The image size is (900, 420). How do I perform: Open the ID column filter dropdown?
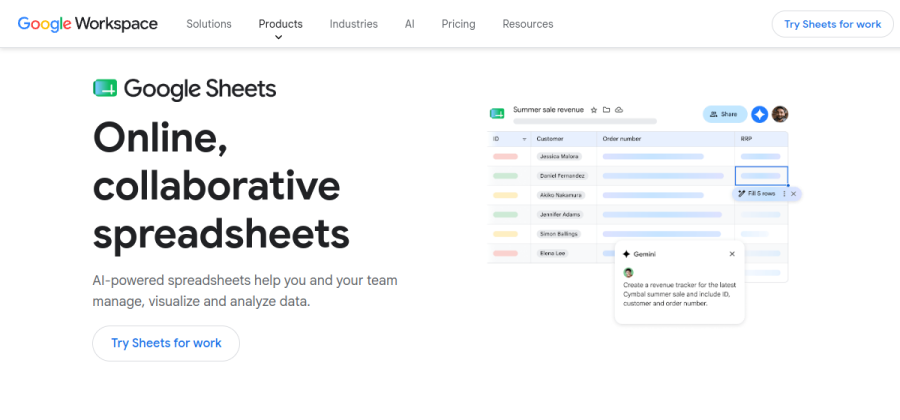click(524, 139)
